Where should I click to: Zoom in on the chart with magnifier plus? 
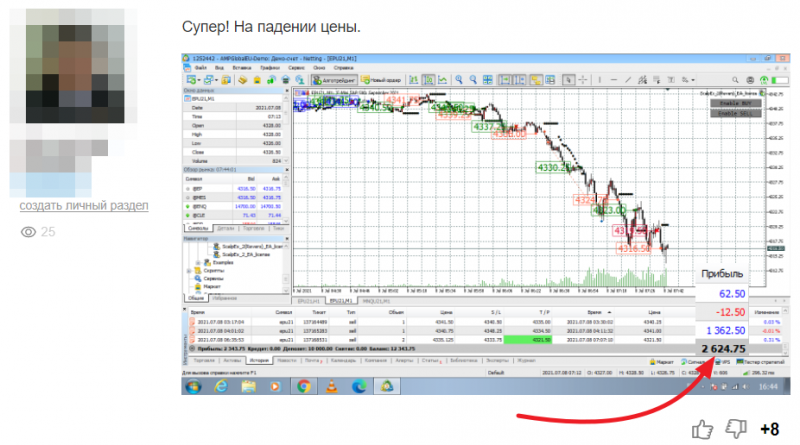(x=459, y=80)
